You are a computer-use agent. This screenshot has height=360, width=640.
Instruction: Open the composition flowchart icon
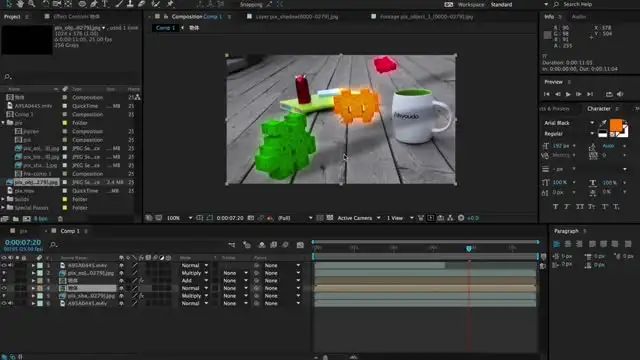tap(450, 218)
